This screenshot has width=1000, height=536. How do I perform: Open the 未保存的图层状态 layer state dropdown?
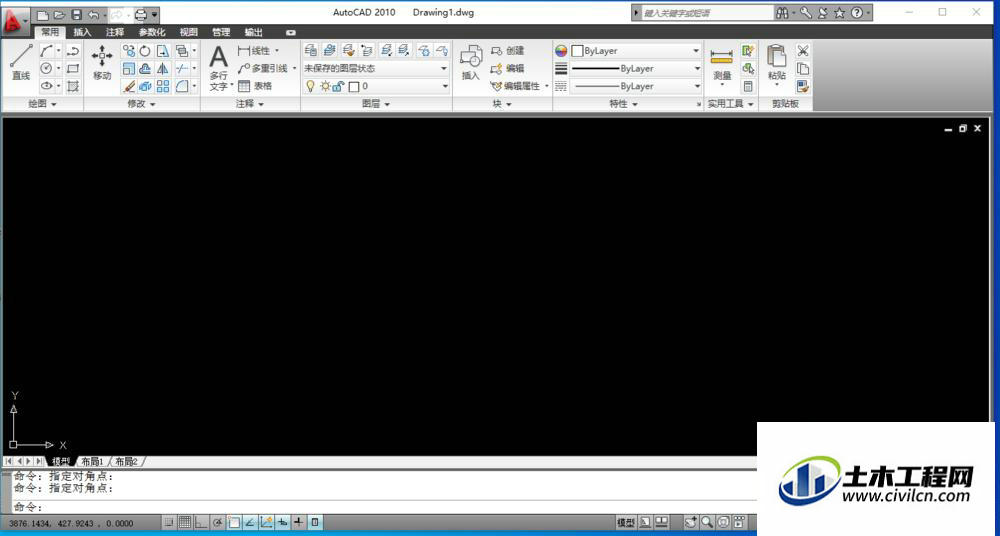pyautogui.click(x=376, y=68)
